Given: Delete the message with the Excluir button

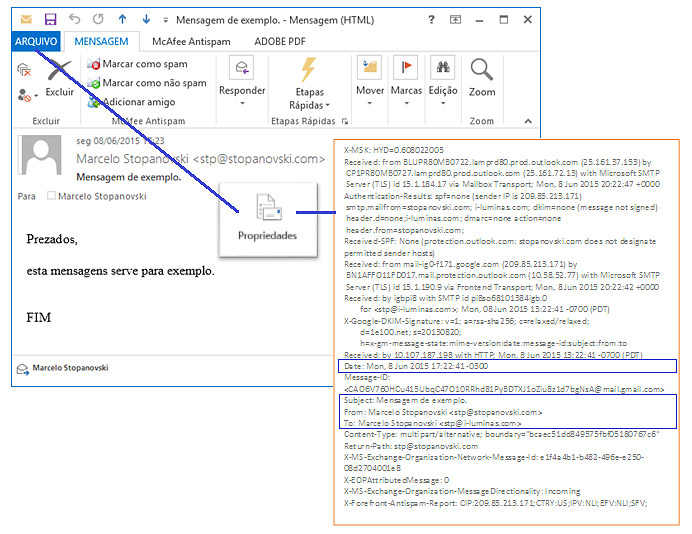Looking at the screenshot, I should [60, 78].
